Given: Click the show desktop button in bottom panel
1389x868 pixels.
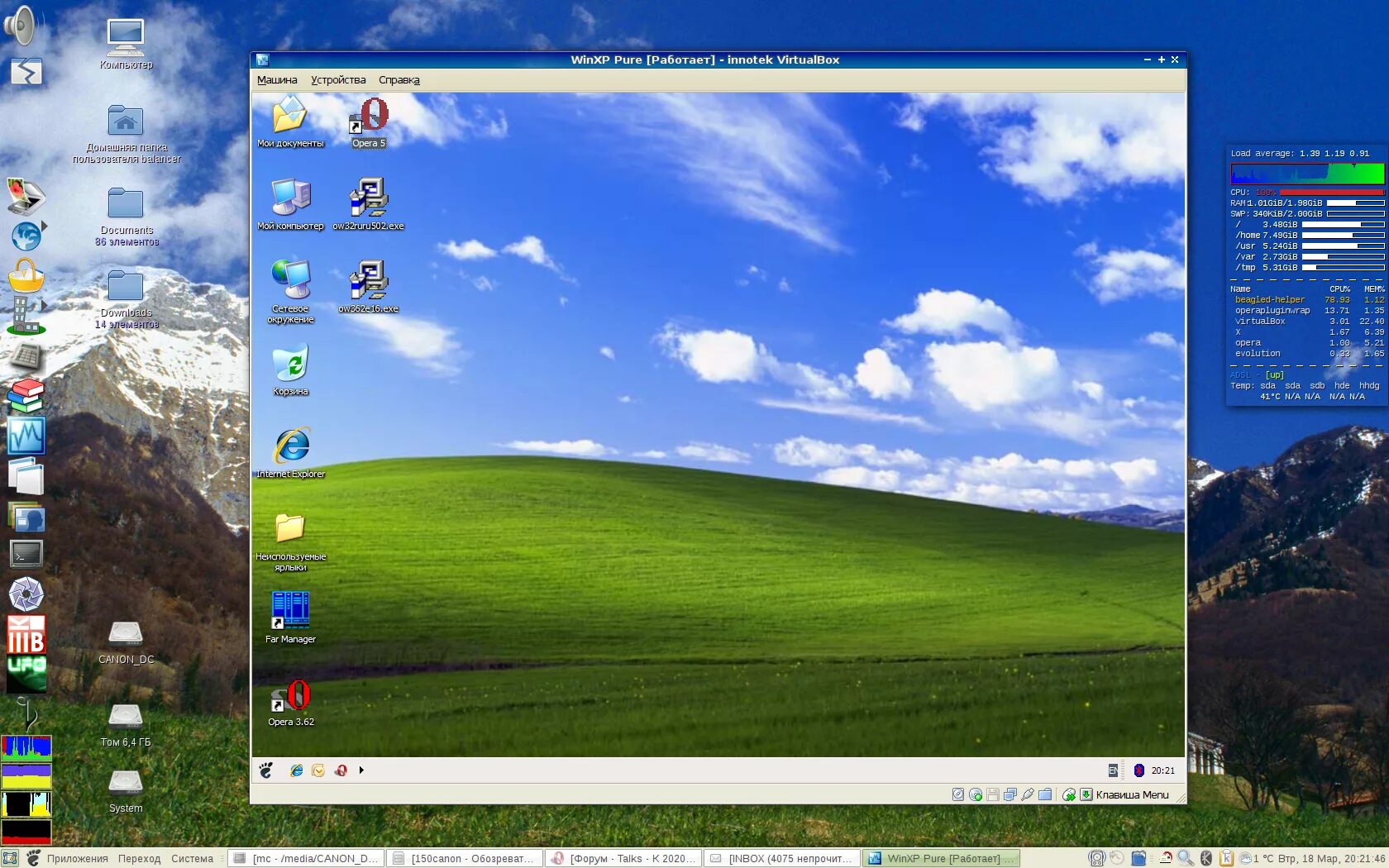Looking at the screenshot, I should point(10,859).
